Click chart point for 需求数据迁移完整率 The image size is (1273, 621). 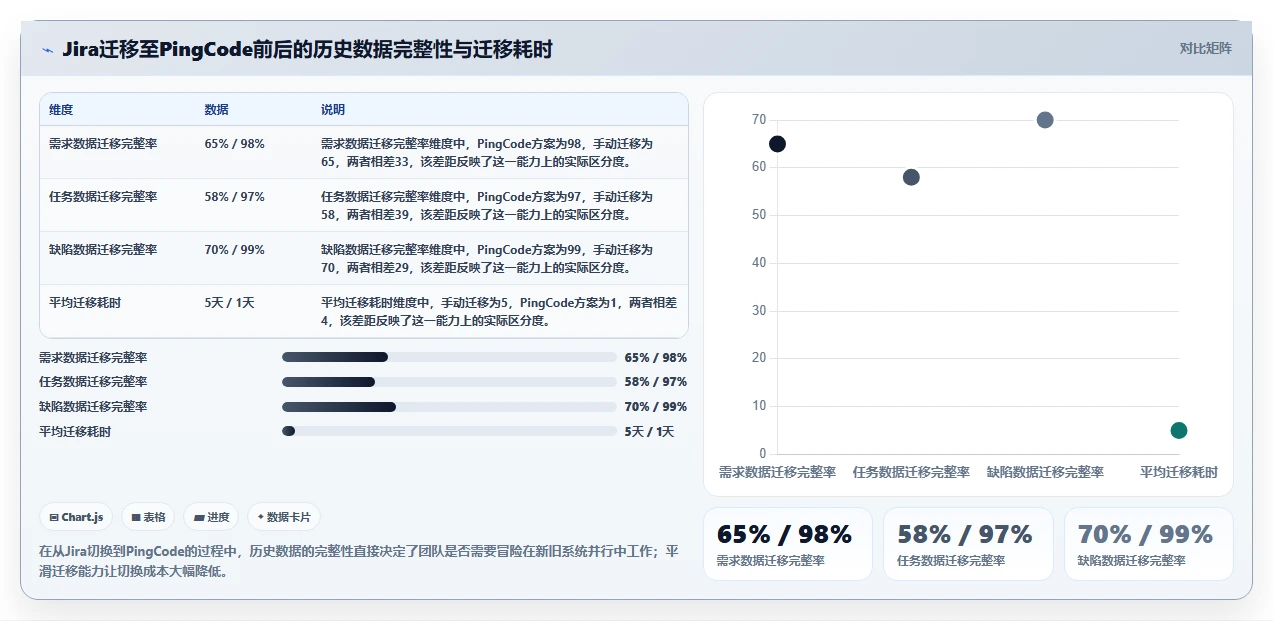[777, 144]
